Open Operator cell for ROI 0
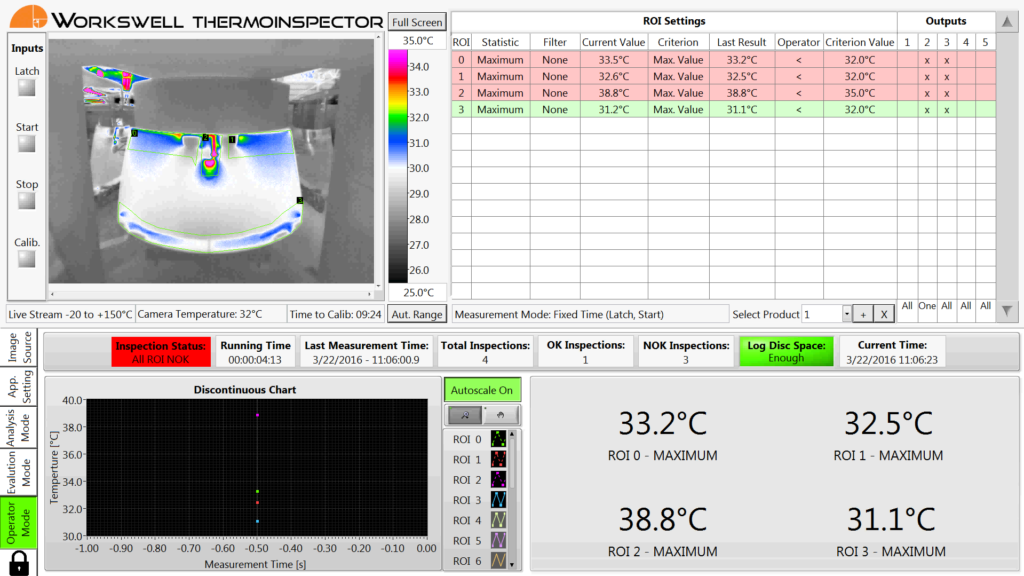This screenshot has height=576, width=1024. click(x=799, y=60)
